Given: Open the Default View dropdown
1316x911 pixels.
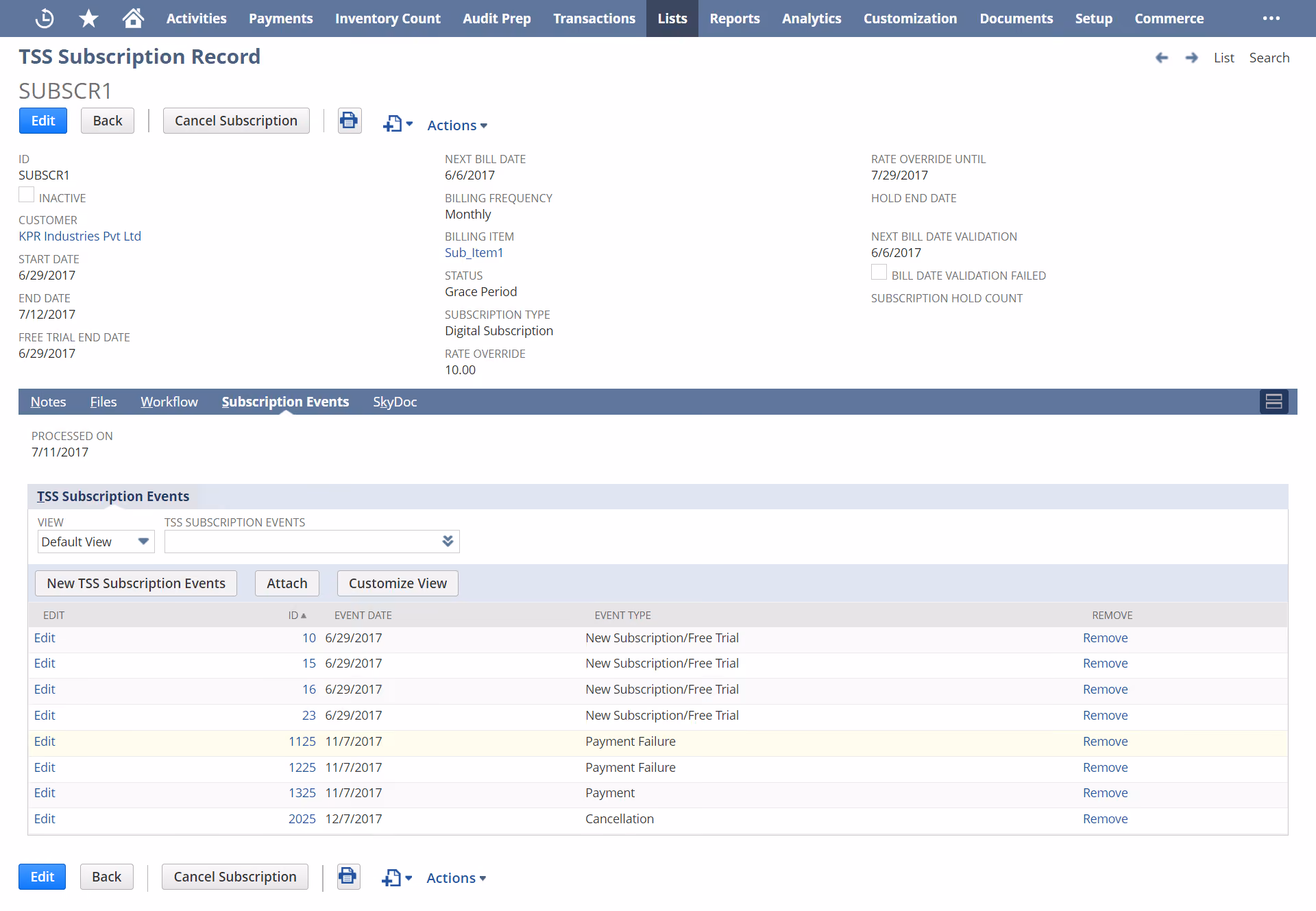Looking at the screenshot, I should (96, 542).
